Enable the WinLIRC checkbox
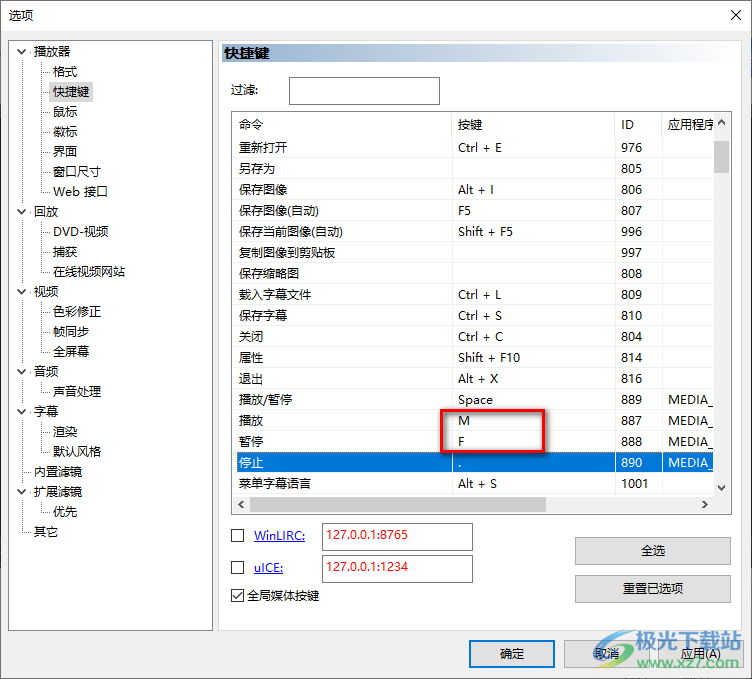Screen dimensions: 752x679 (238, 536)
